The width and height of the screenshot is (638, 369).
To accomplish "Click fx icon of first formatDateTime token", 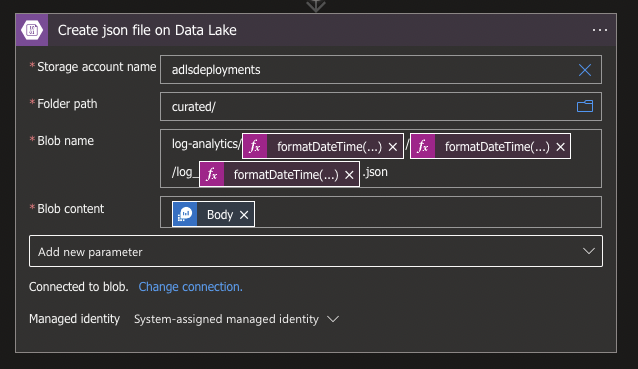I will (255, 146).
